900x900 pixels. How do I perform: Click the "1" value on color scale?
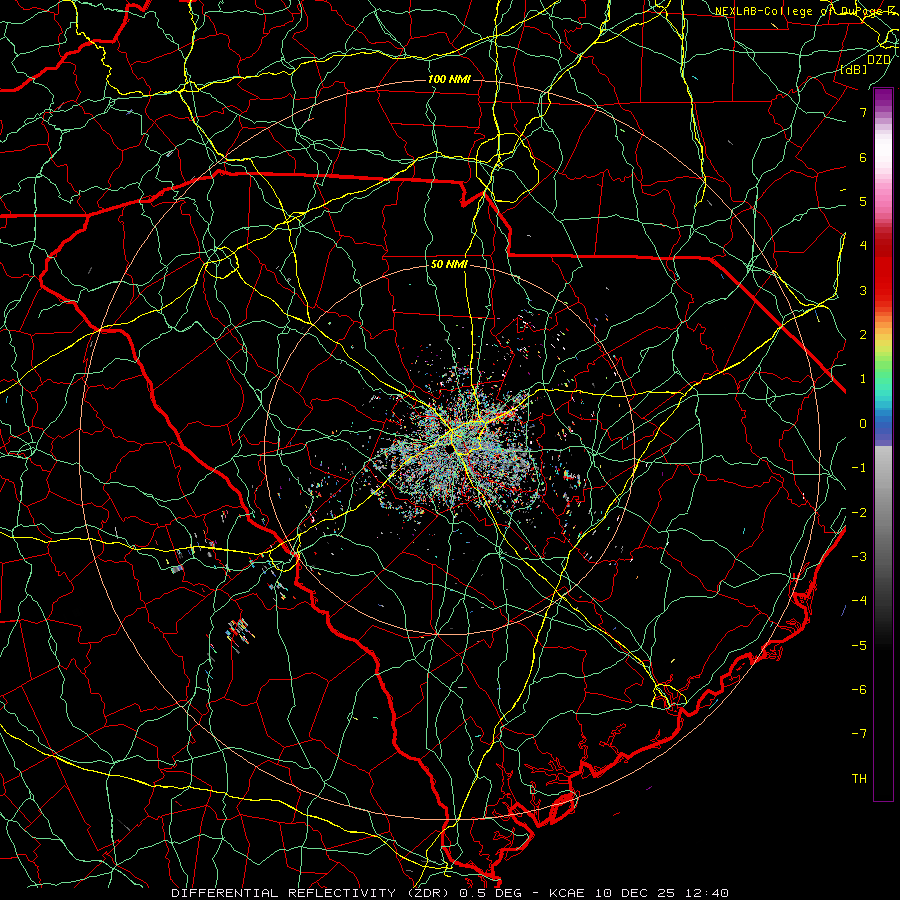click(863, 379)
